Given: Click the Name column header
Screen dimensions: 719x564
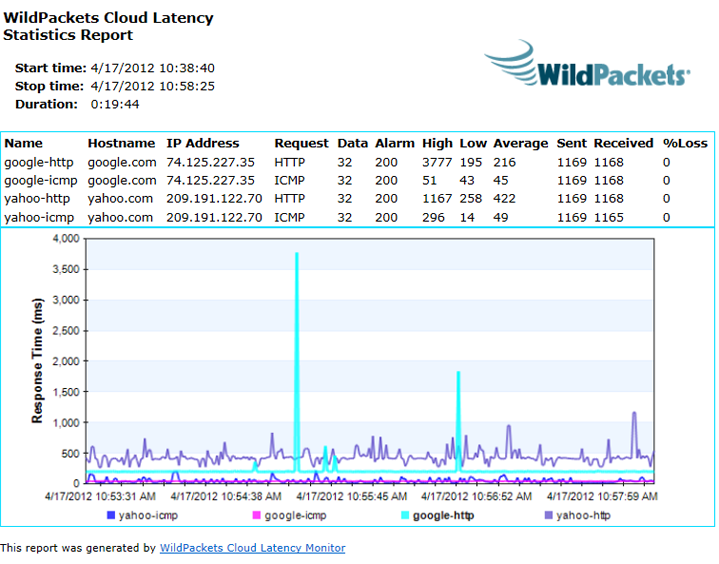Looking at the screenshot, I should click(23, 143).
